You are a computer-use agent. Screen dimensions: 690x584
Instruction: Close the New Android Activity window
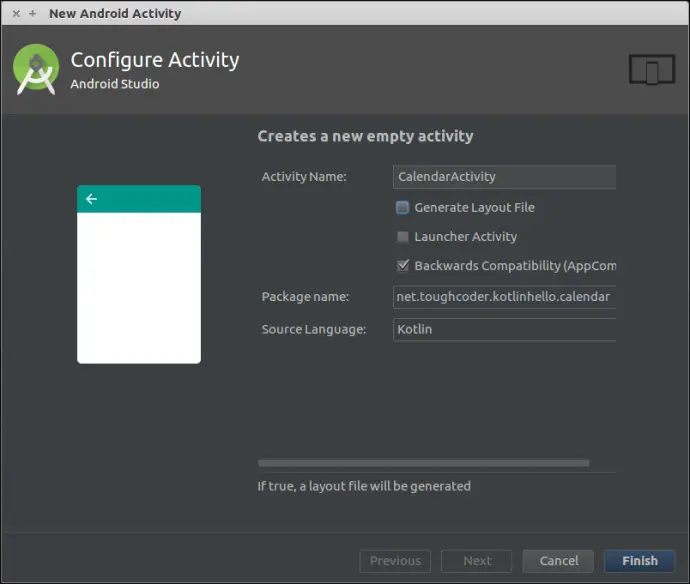click(16, 14)
